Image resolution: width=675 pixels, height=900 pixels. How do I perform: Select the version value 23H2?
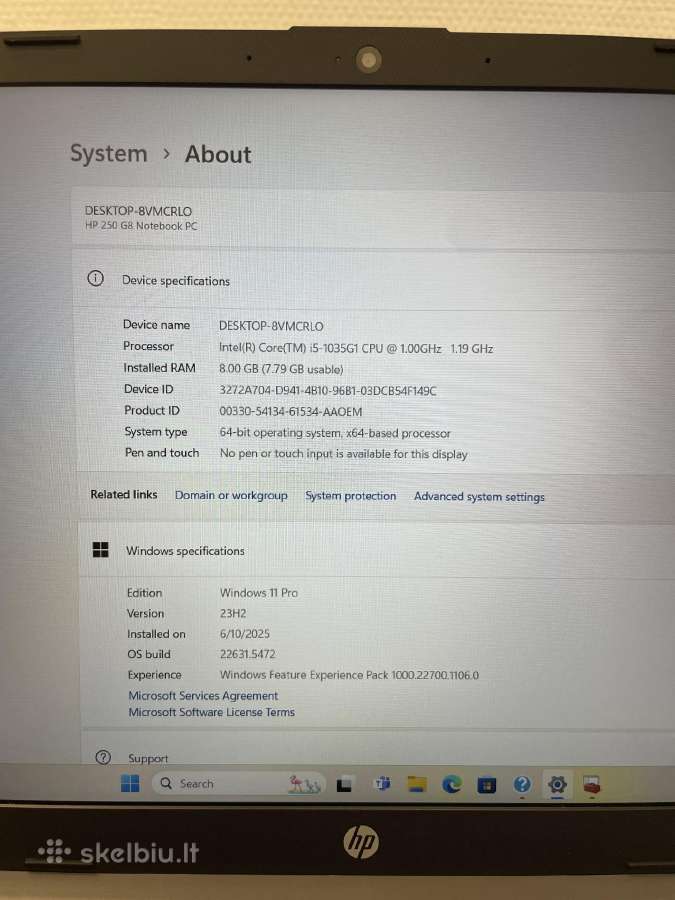pos(233,614)
